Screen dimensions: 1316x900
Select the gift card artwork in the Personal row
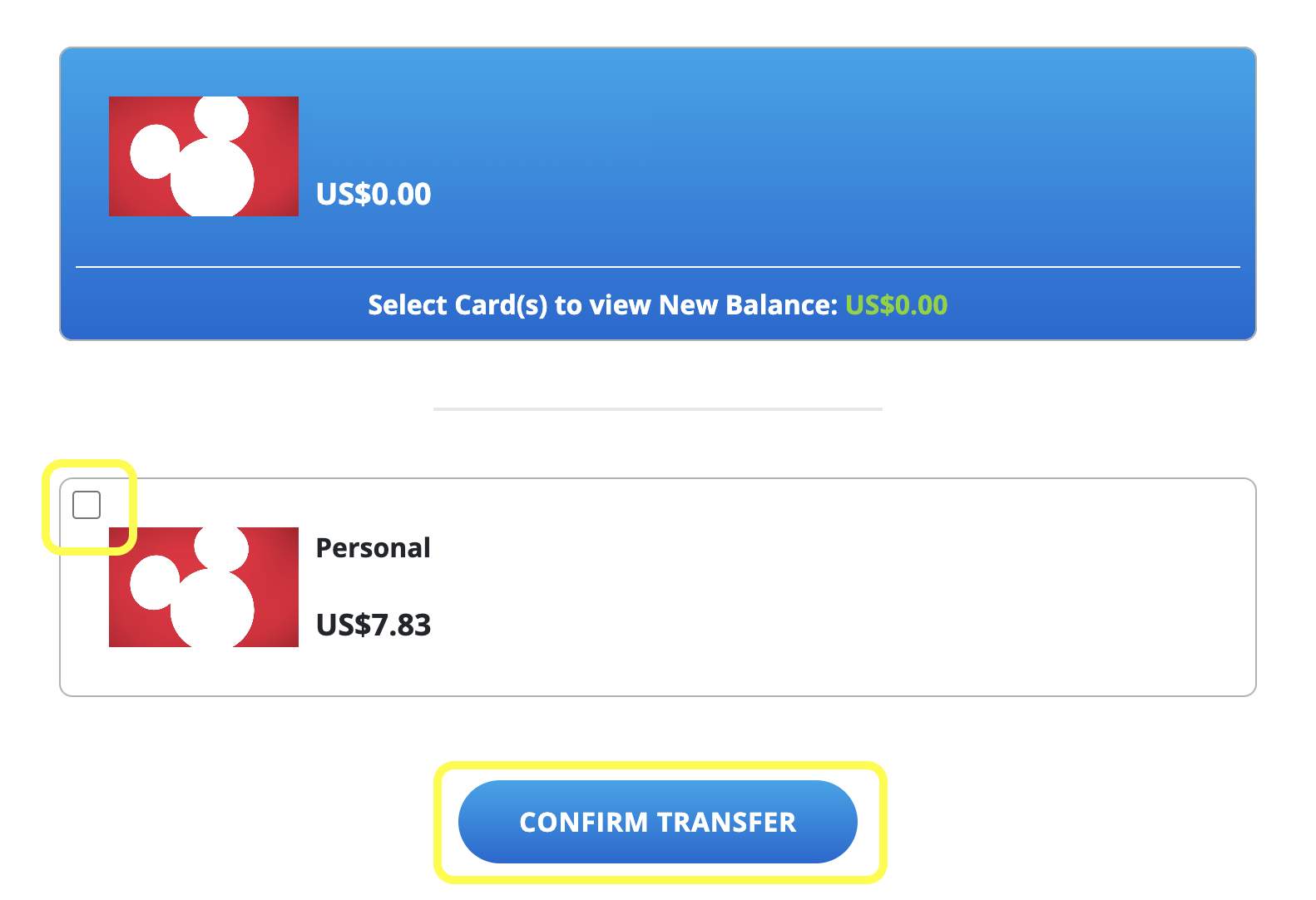click(x=203, y=586)
